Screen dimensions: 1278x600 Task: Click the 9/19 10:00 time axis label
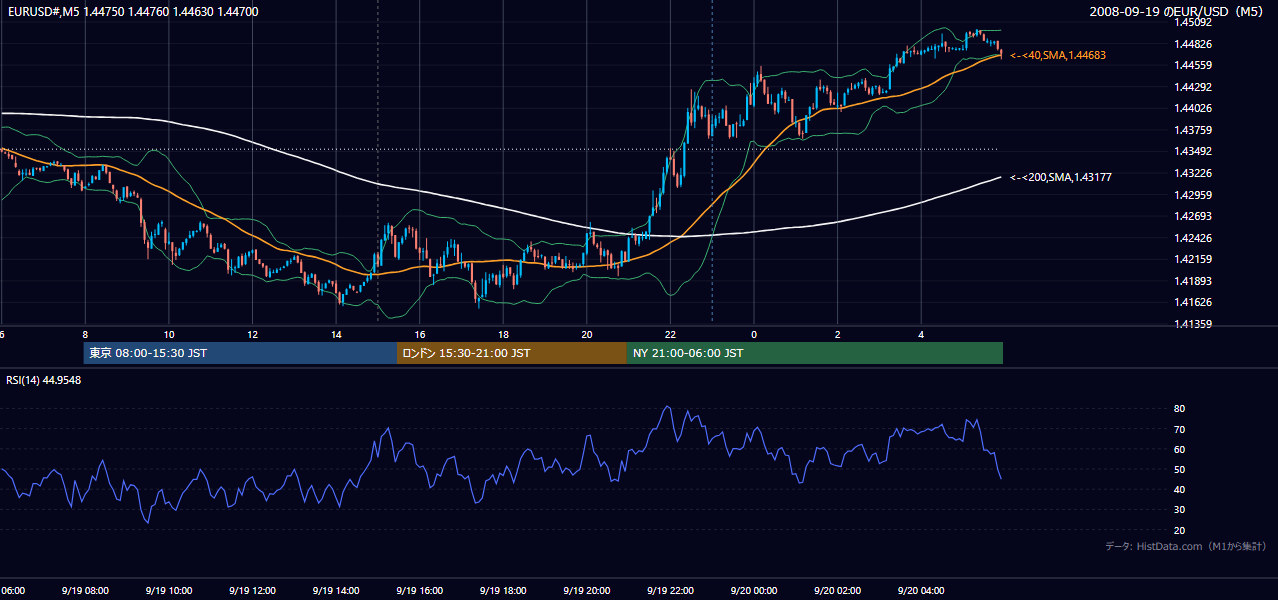168,591
